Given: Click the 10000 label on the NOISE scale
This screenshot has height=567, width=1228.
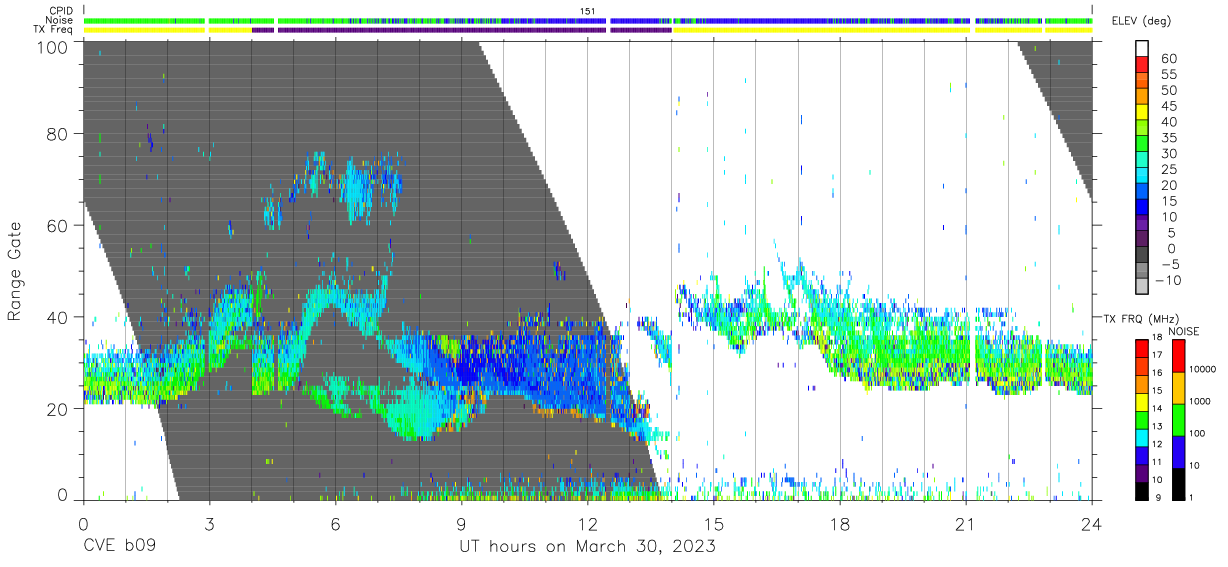Looking at the screenshot, I should [1203, 369].
